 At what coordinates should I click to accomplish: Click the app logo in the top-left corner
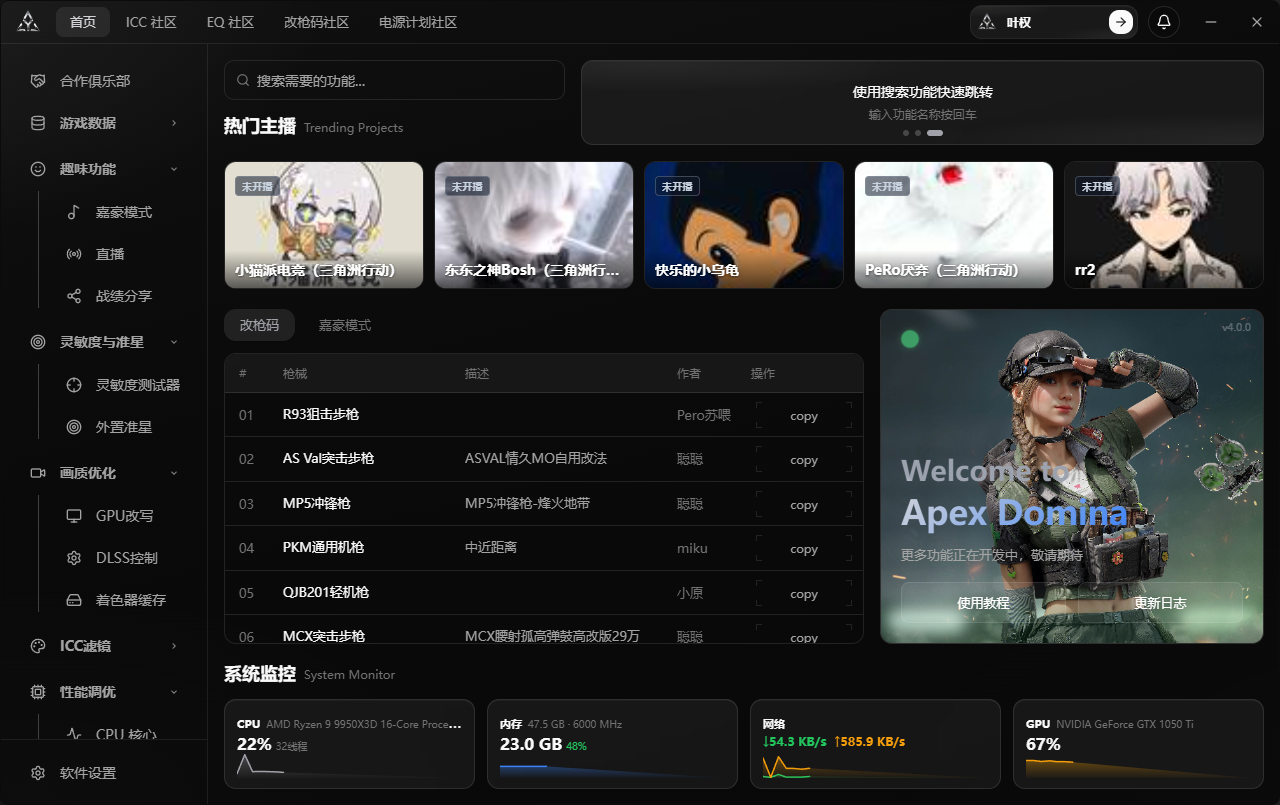(x=28, y=22)
